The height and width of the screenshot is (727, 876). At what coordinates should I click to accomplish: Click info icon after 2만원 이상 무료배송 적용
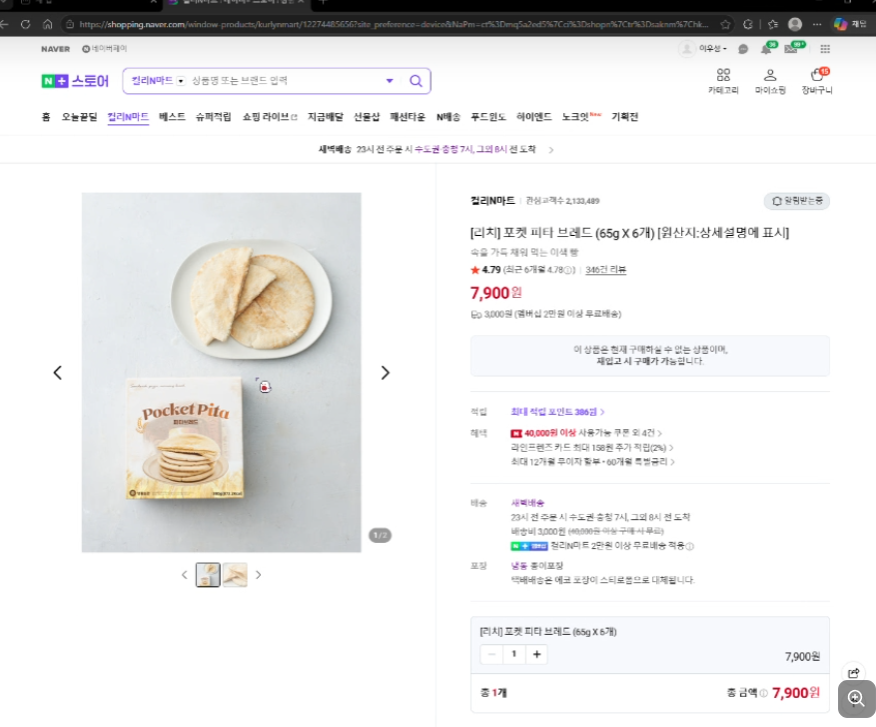689,547
